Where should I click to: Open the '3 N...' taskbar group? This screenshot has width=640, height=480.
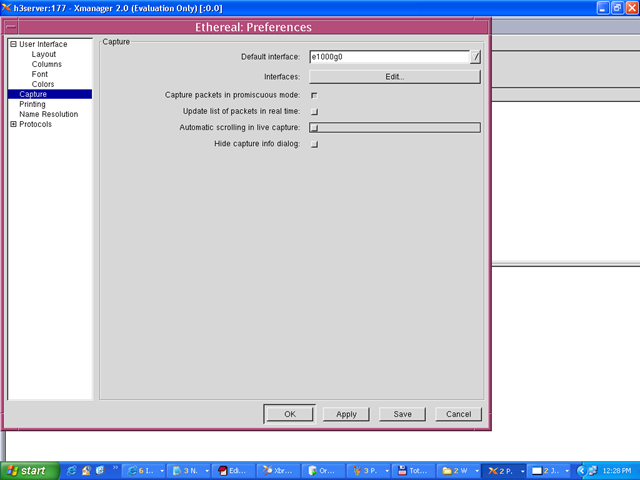point(189,471)
